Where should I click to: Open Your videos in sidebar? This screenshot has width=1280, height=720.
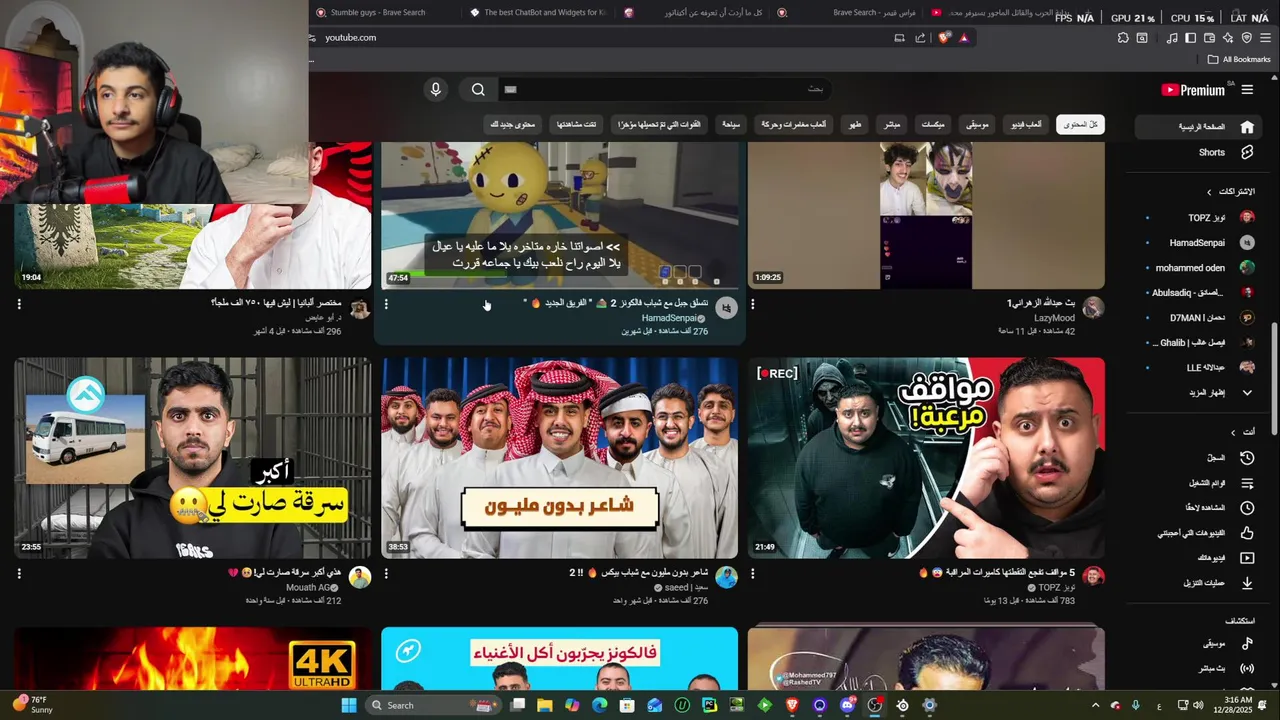pyautogui.click(x=1196, y=558)
